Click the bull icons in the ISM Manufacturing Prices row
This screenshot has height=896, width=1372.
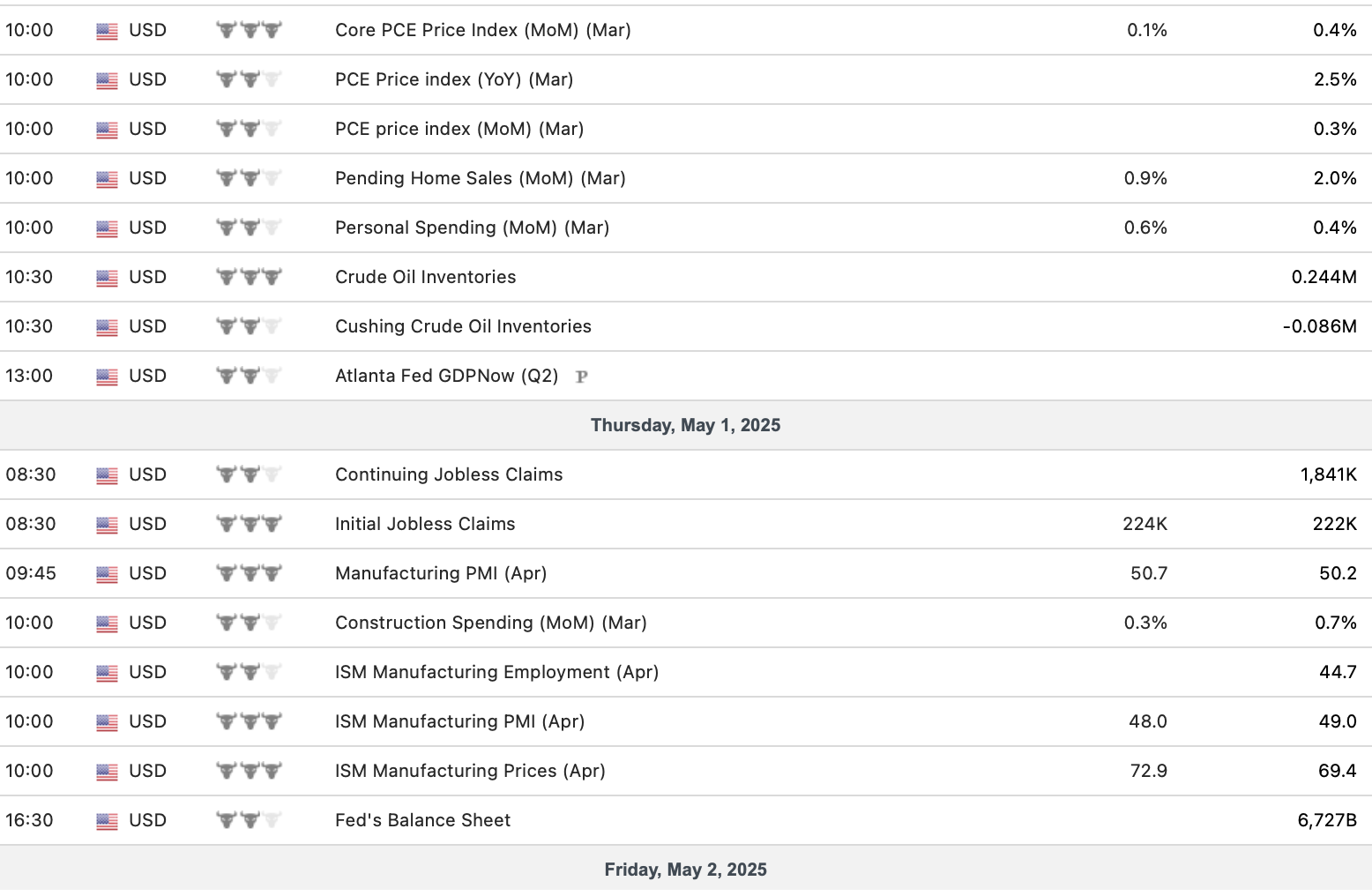click(249, 771)
